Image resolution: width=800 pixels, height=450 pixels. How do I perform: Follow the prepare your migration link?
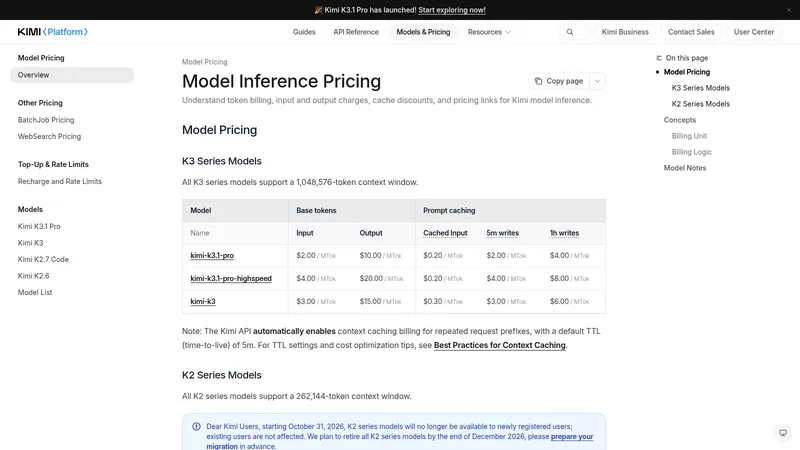point(572,437)
